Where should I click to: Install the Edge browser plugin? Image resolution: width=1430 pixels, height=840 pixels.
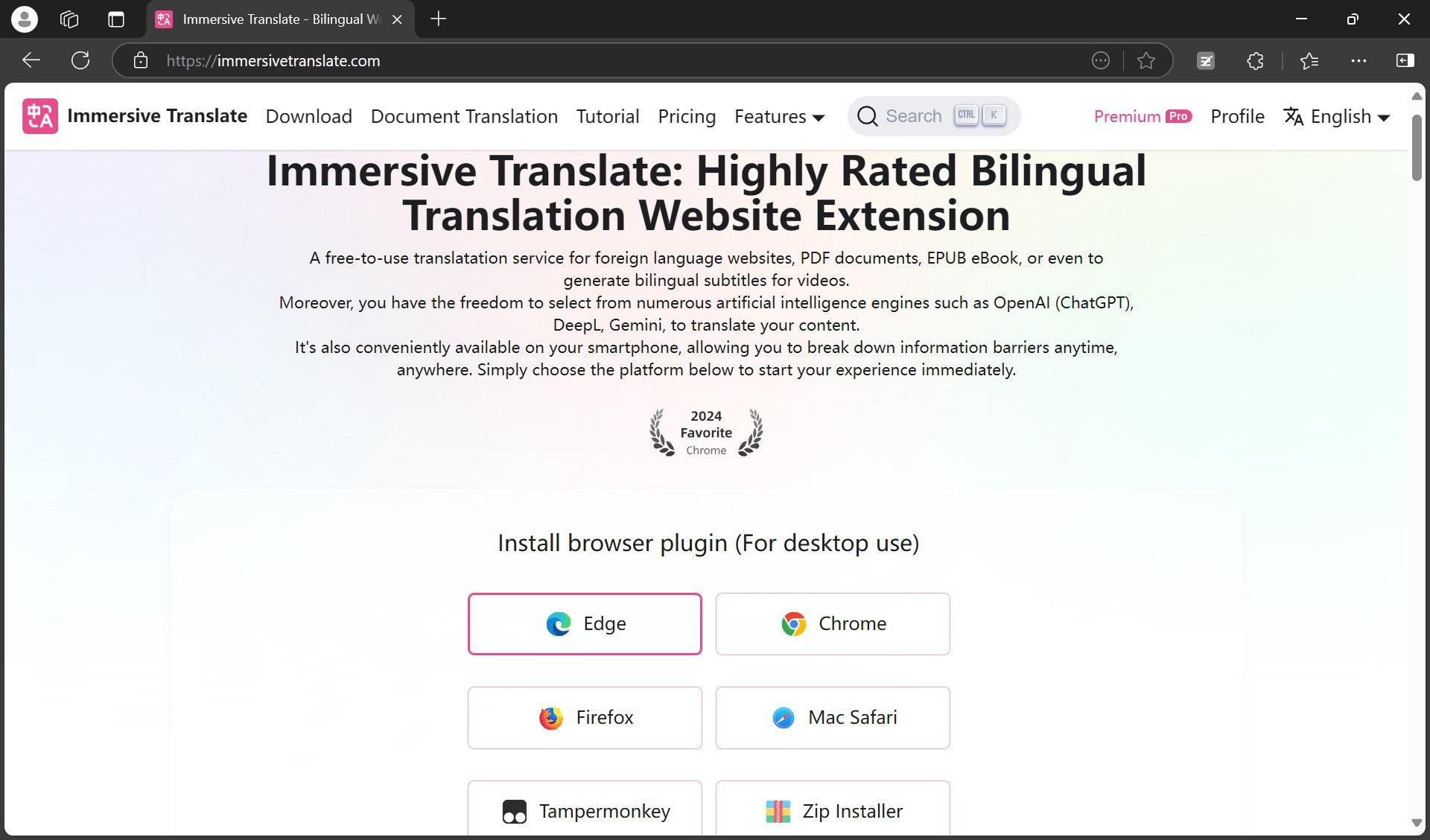585,624
